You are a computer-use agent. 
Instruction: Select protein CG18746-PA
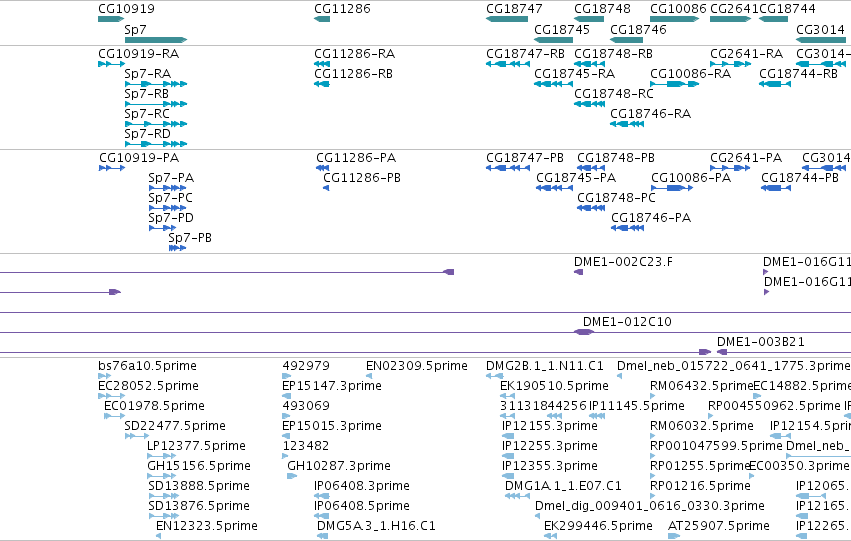651,218
